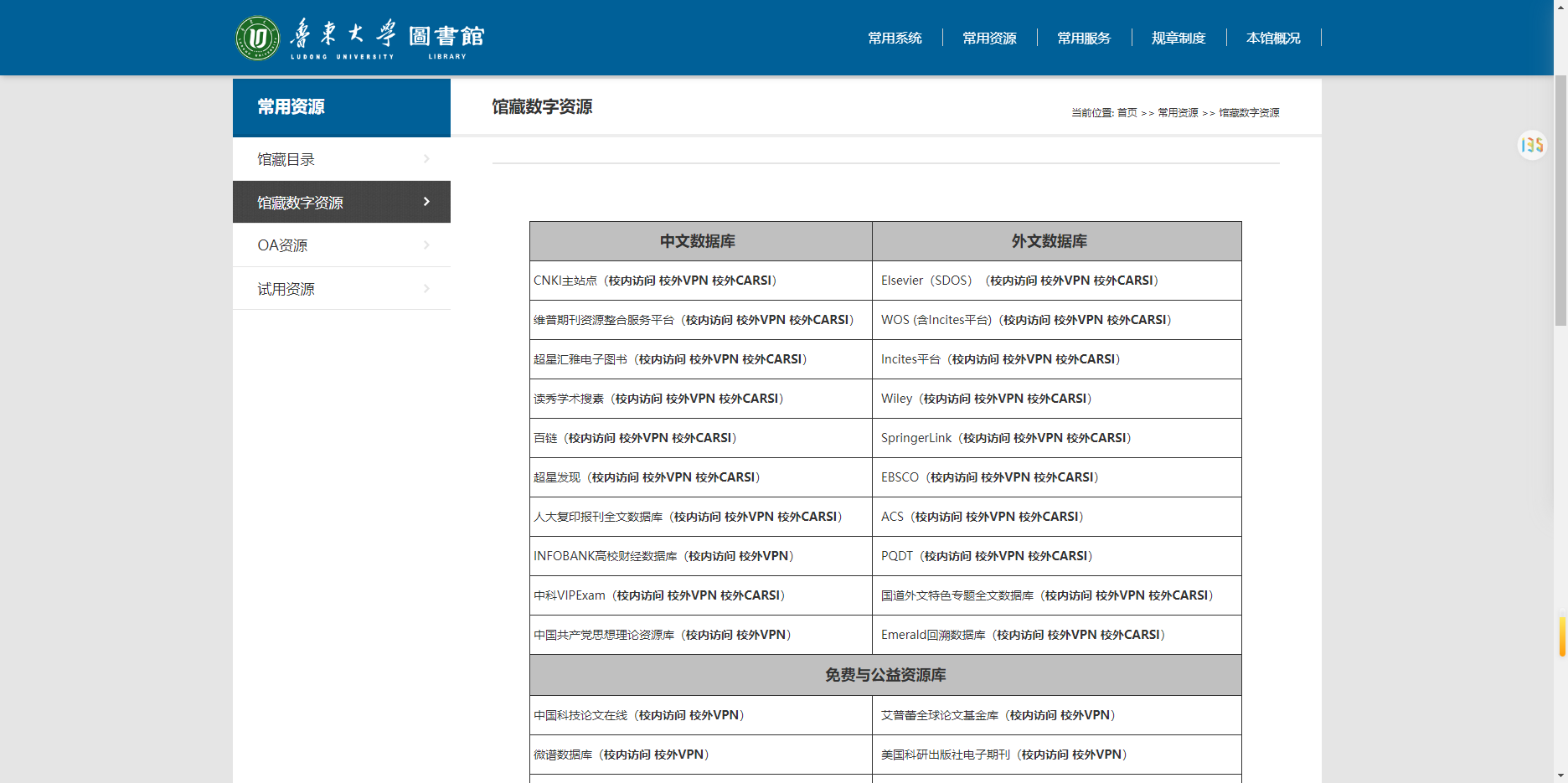Click the Ludong University library logo
This screenshot has width=1568, height=783.
coord(360,38)
